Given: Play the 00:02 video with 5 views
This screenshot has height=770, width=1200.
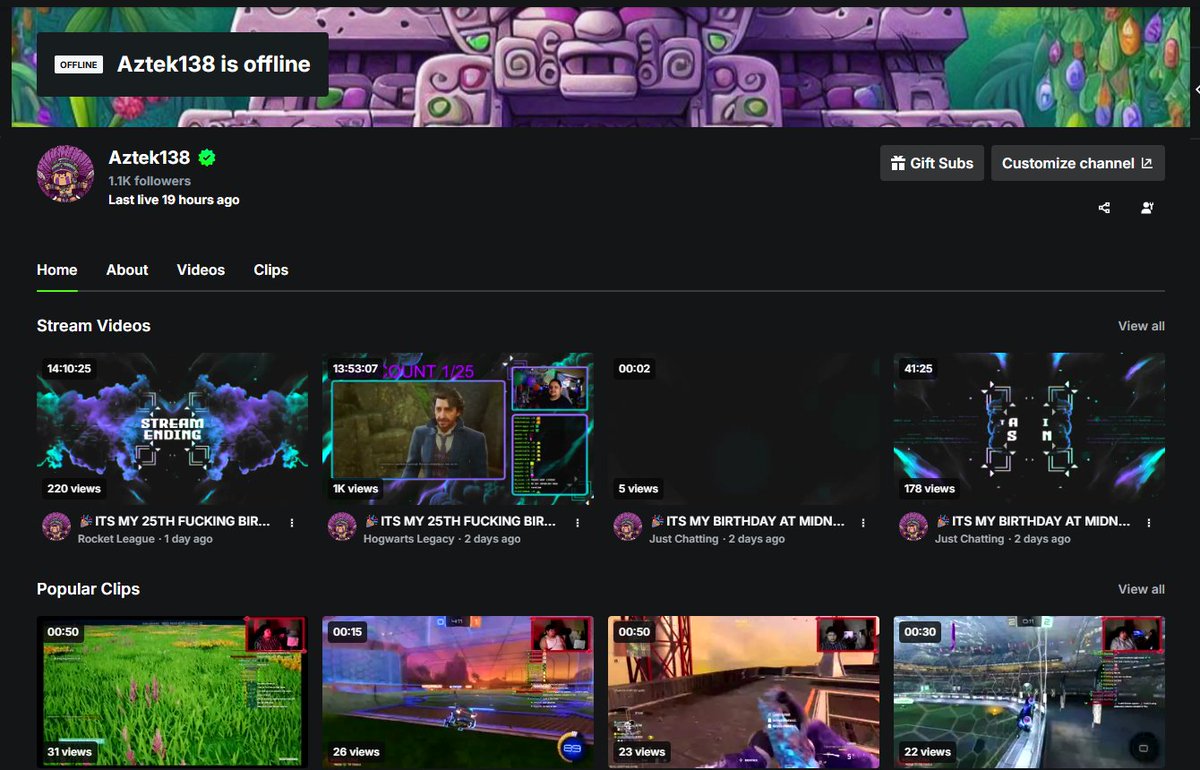Looking at the screenshot, I should pyautogui.click(x=743, y=429).
